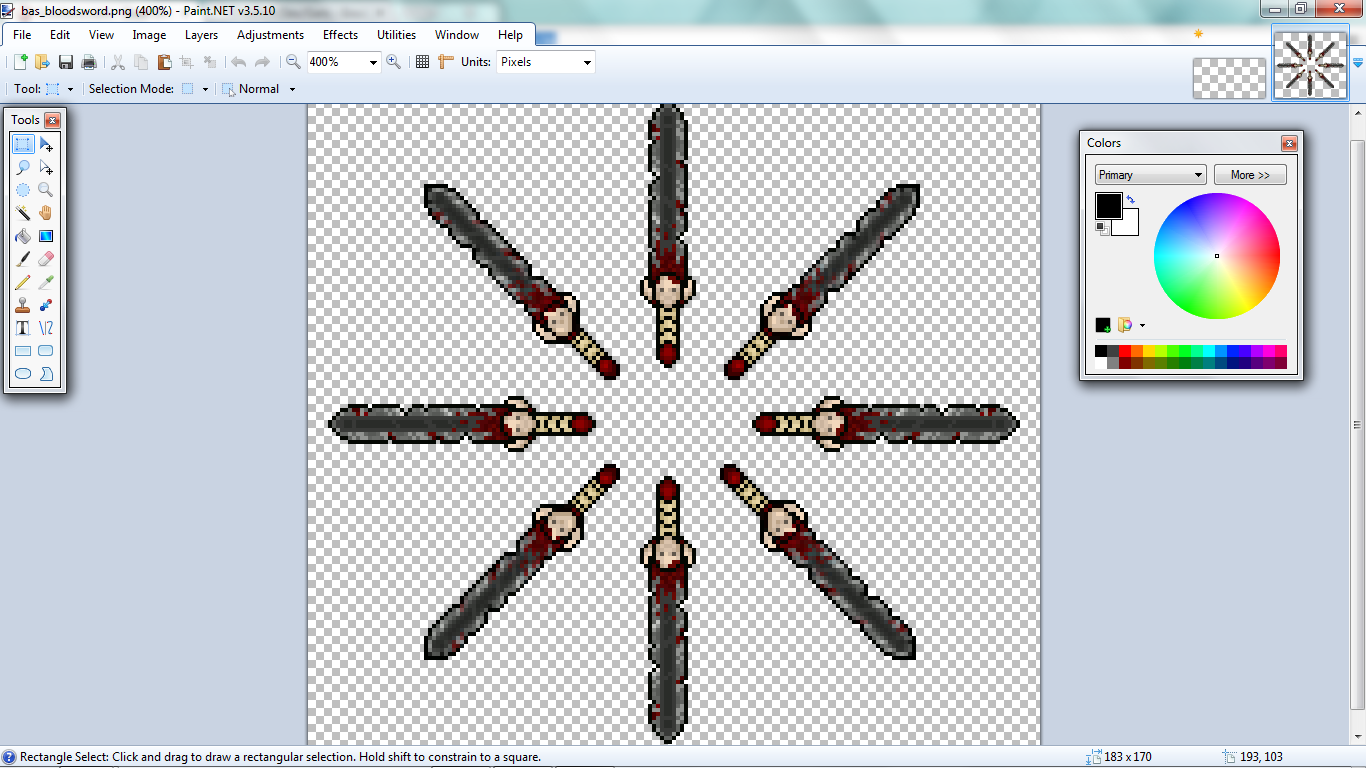Pick the Paint Bucket tool
This screenshot has width=1366, height=768.
coord(23,236)
